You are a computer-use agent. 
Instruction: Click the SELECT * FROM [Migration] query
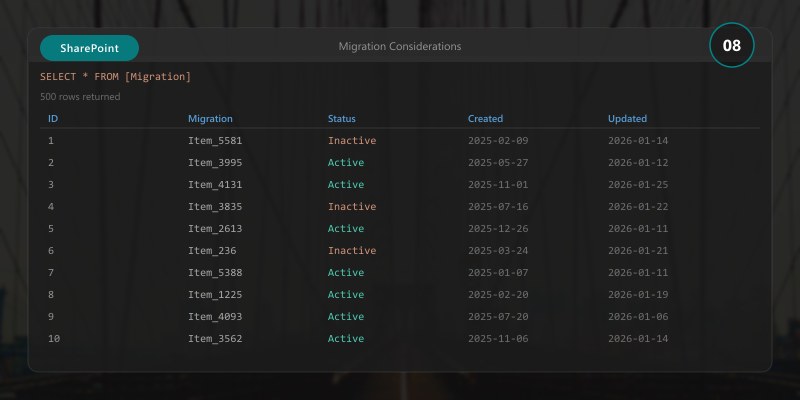click(x=115, y=77)
